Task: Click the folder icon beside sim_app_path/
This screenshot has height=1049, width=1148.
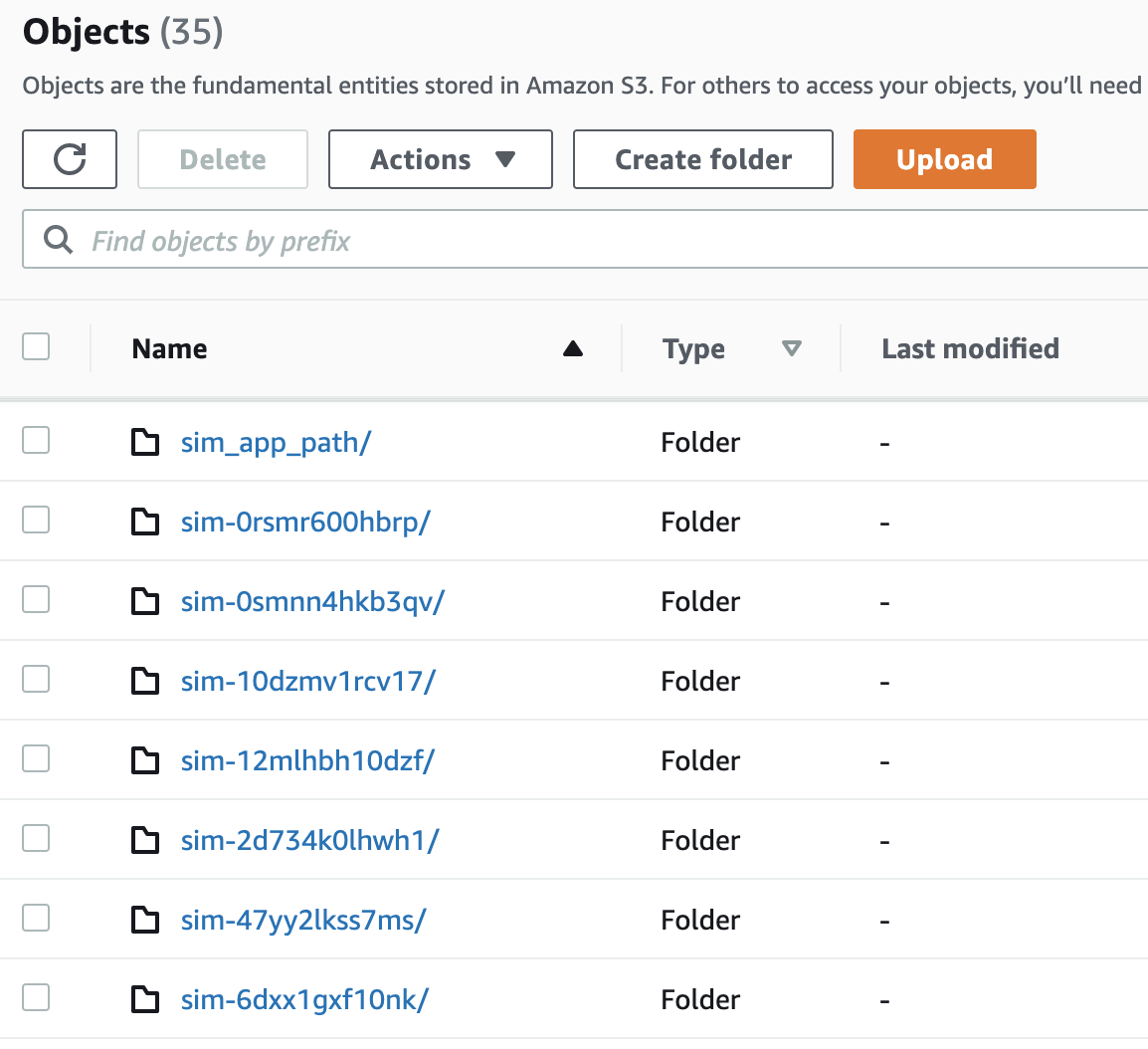Action: coord(146,442)
